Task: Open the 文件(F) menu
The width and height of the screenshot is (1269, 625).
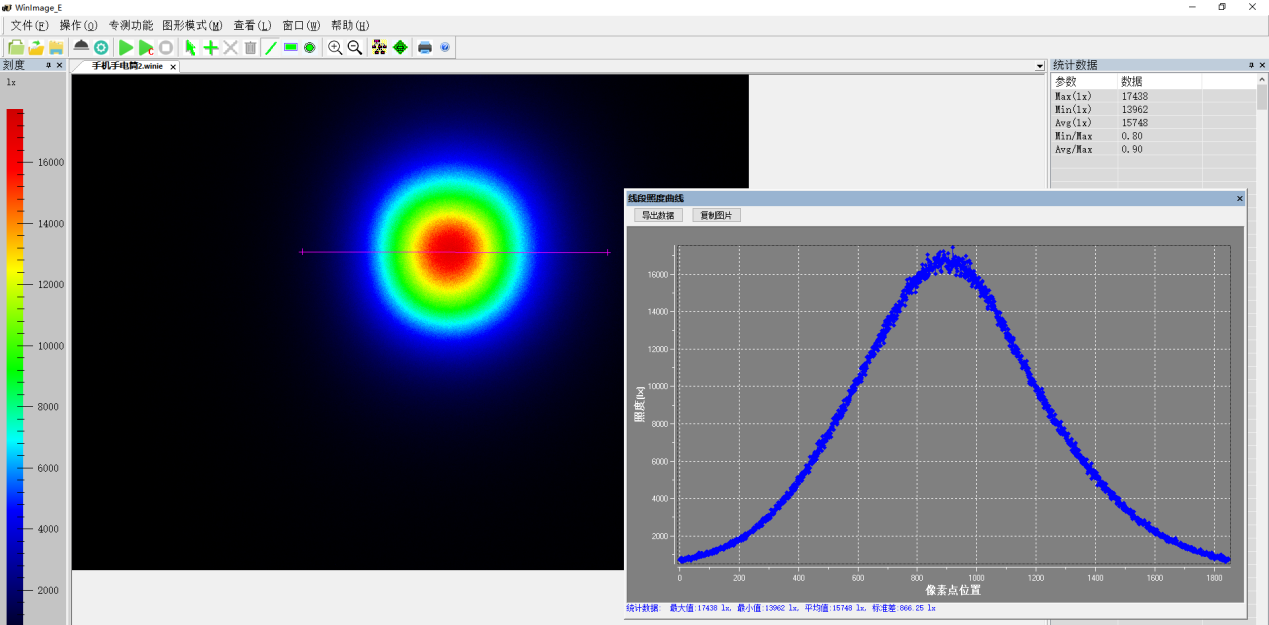Action: [x=29, y=25]
